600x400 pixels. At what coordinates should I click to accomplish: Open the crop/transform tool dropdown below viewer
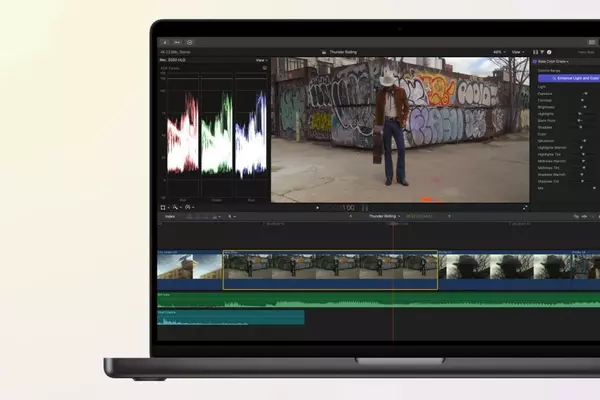click(x=165, y=207)
